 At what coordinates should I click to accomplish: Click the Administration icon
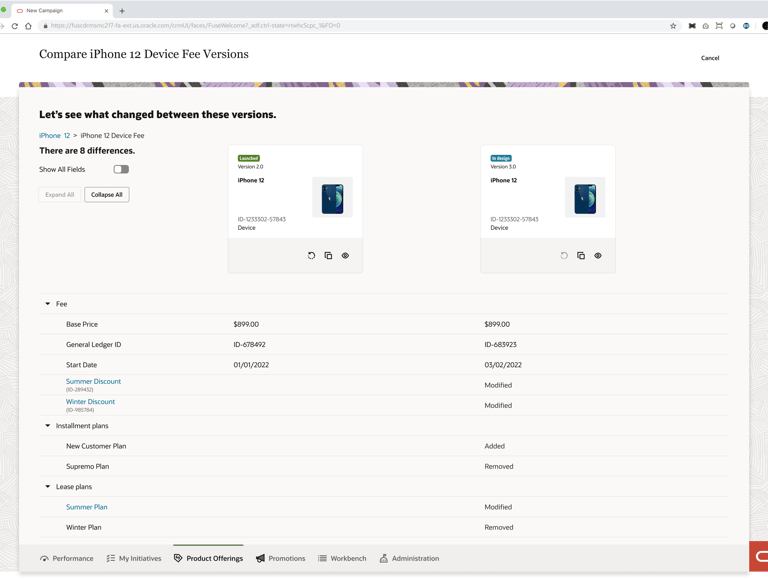click(x=384, y=558)
